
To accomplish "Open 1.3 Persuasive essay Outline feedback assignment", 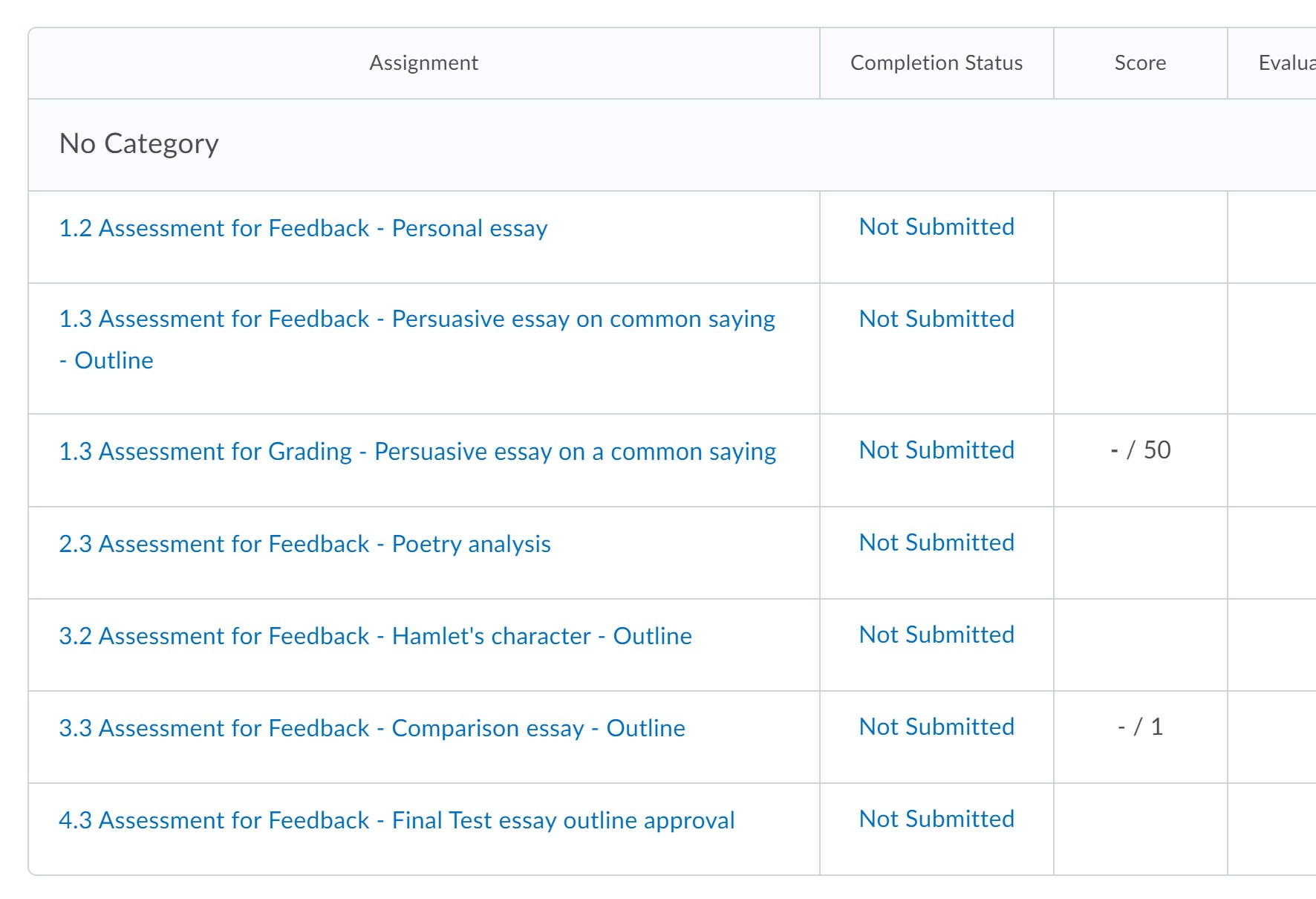I will pyautogui.click(x=417, y=319).
